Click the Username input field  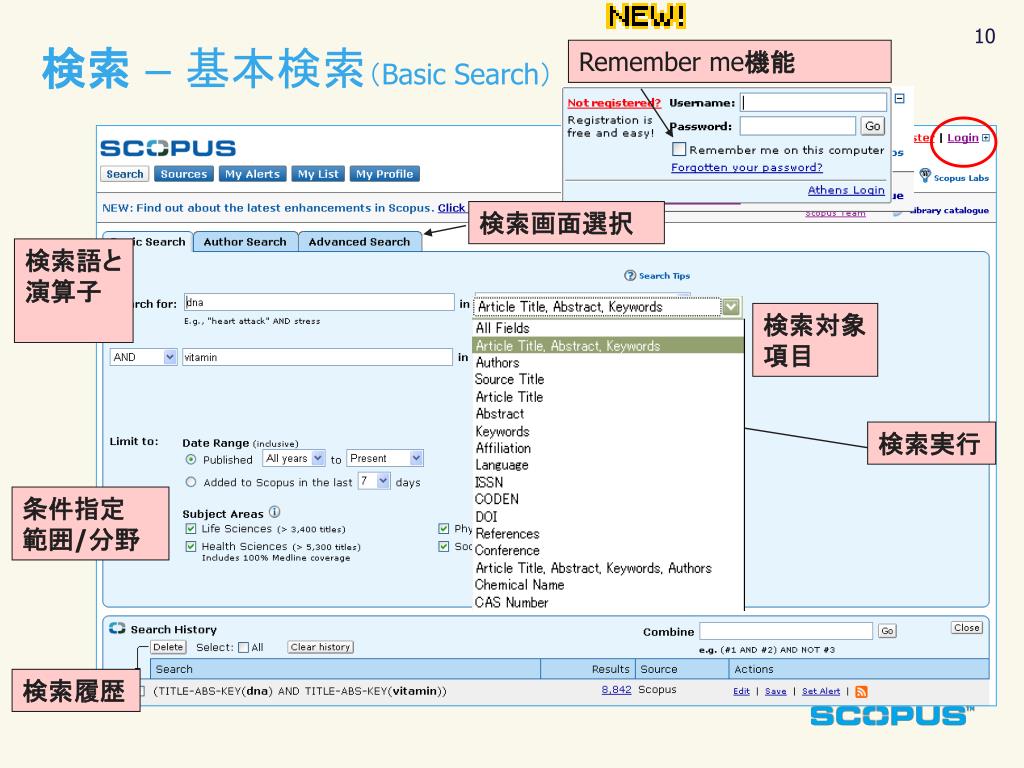click(x=813, y=102)
